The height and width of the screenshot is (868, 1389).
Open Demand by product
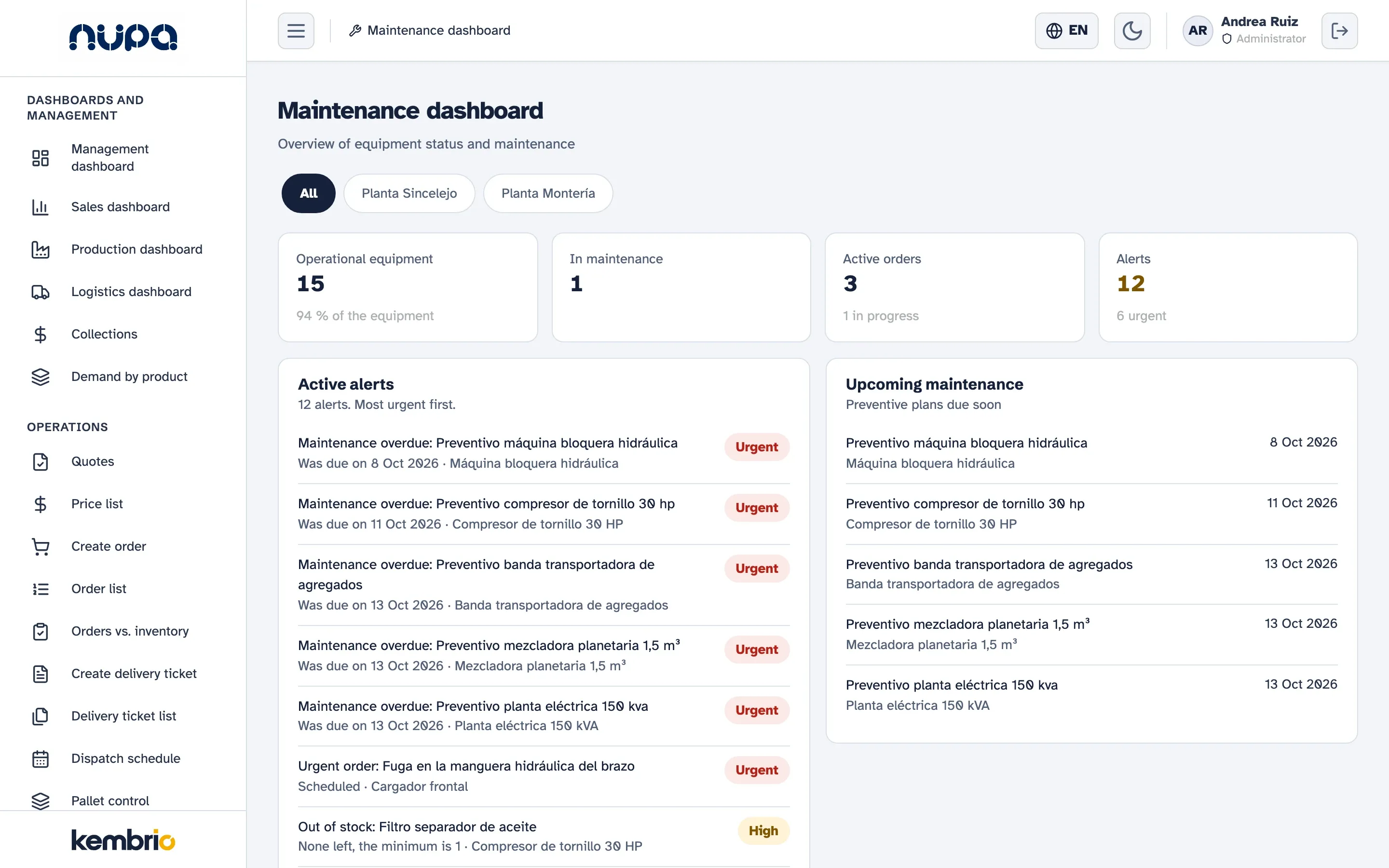129,377
